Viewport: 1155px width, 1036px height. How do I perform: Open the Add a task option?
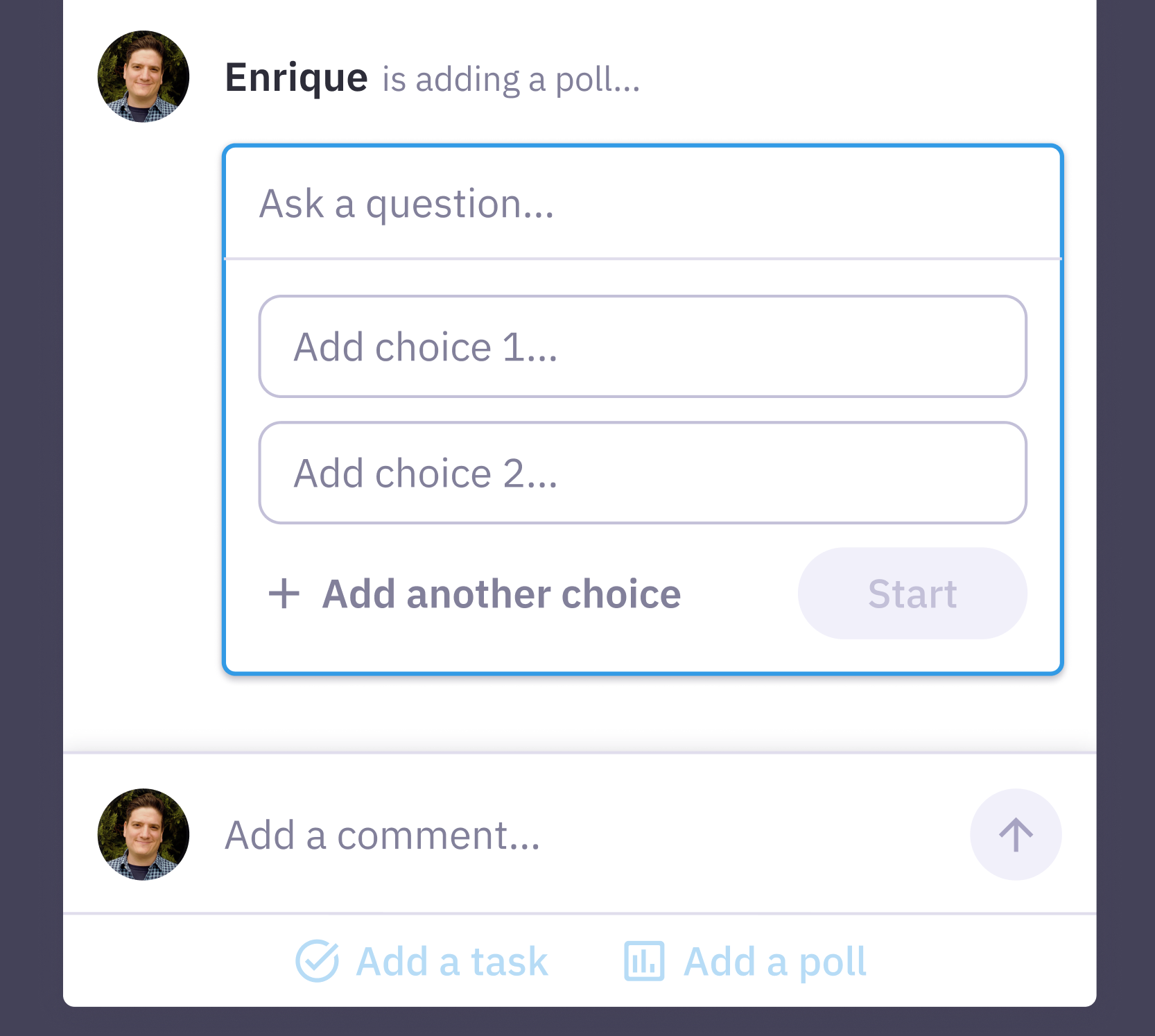point(451,960)
